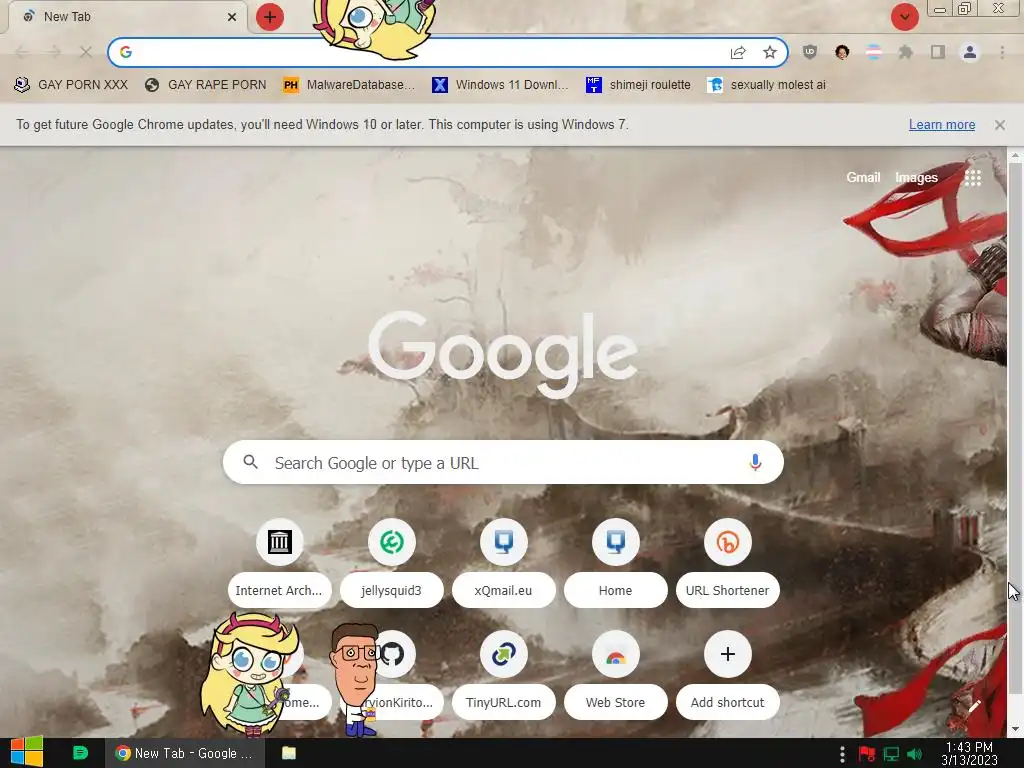Share this page from the address bar
Viewport: 1024px width, 768px height.
coord(738,52)
